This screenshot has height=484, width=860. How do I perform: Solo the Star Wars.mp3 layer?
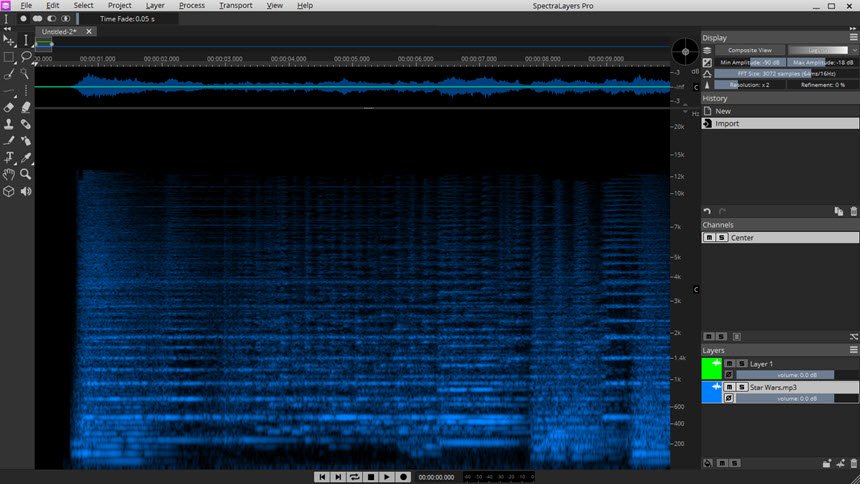point(742,387)
